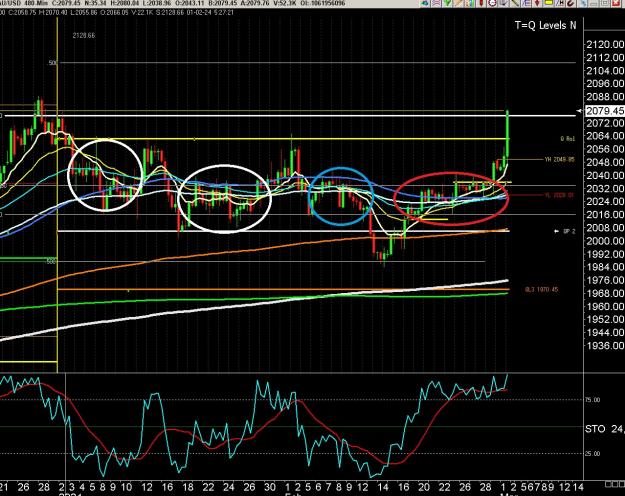
Task: Select the diagonal trend line tool icon
Action: click(515, 3)
